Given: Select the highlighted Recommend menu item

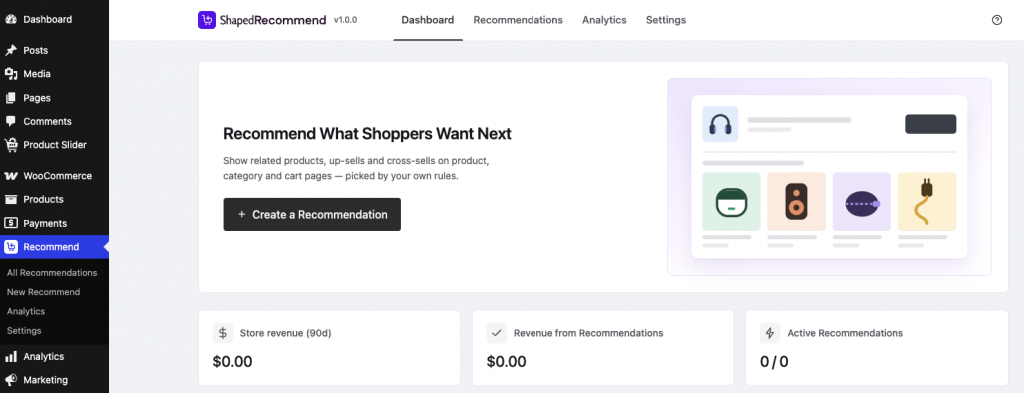Looking at the screenshot, I should coord(54,247).
